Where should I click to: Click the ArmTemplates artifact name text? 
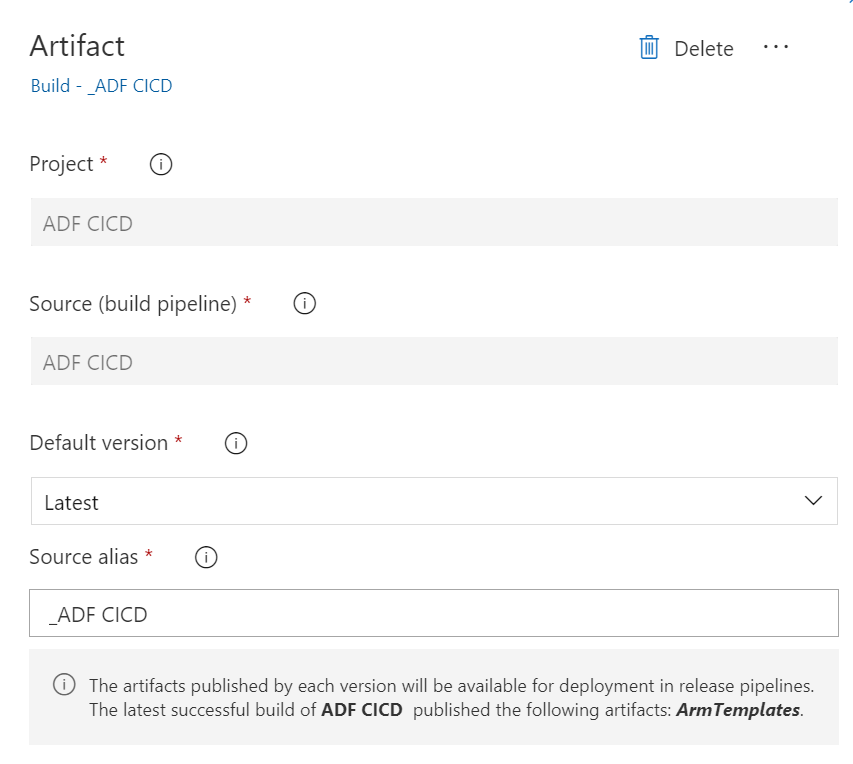click(x=738, y=711)
